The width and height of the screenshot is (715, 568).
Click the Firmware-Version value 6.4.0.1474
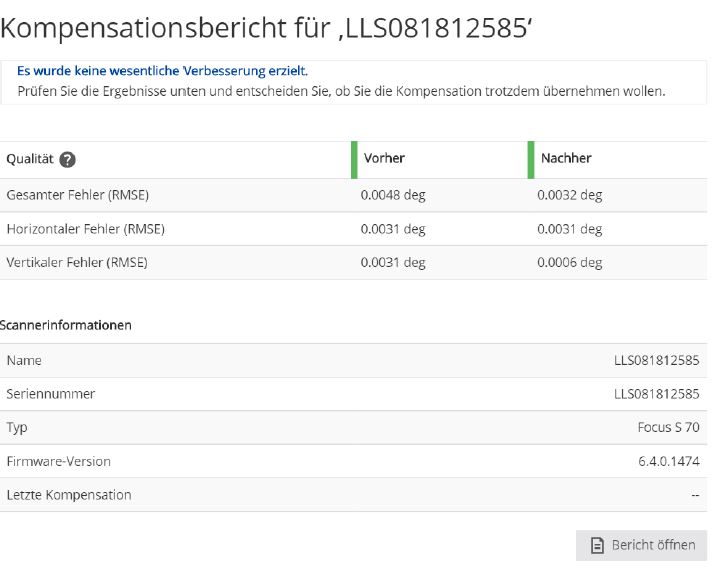(668, 461)
